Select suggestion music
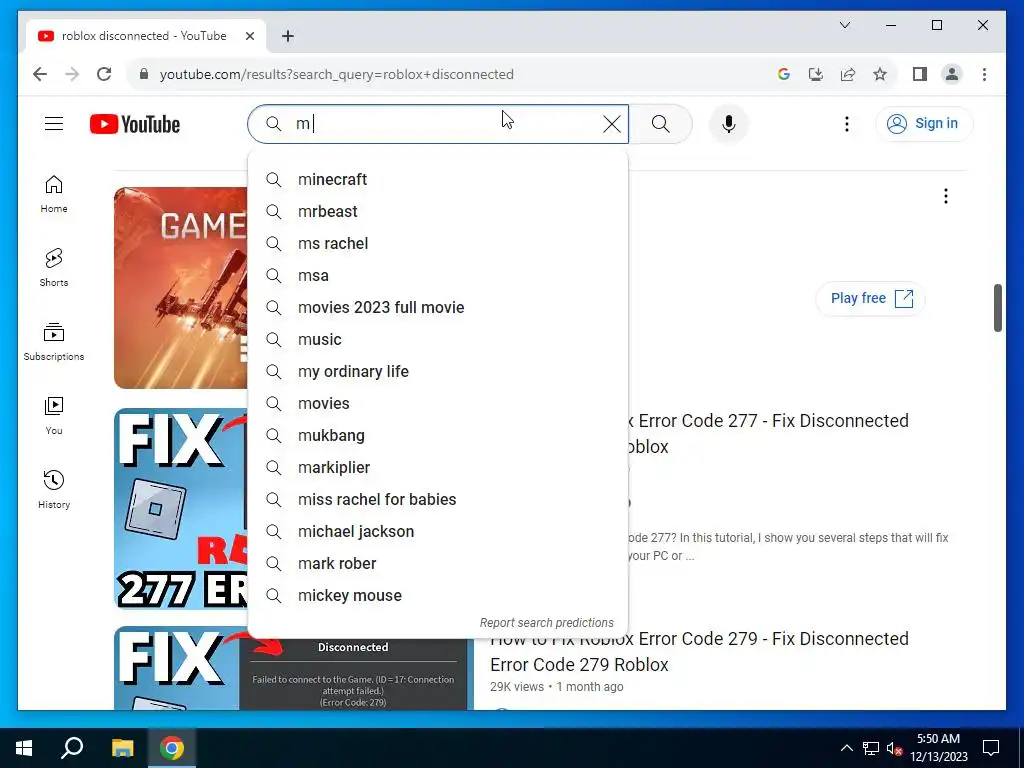The width and height of the screenshot is (1024, 768). point(438,340)
